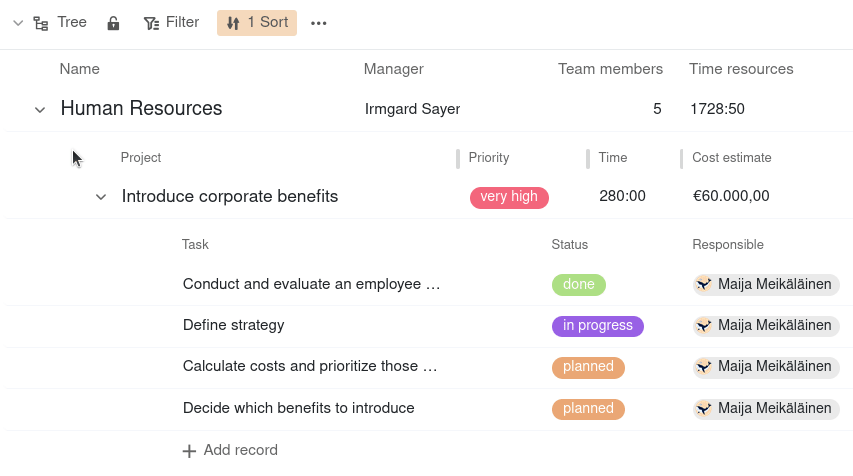Click the Add record link

240,450
